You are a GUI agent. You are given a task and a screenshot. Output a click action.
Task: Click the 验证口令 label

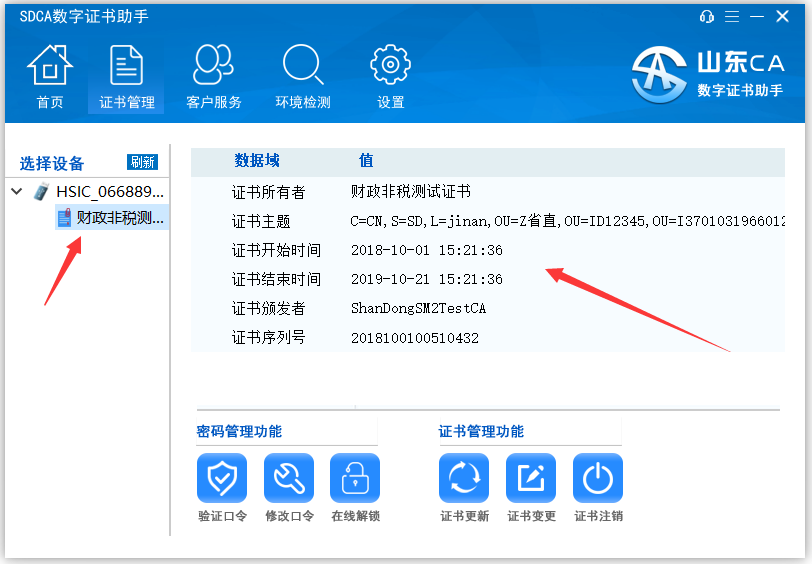[222, 516]
